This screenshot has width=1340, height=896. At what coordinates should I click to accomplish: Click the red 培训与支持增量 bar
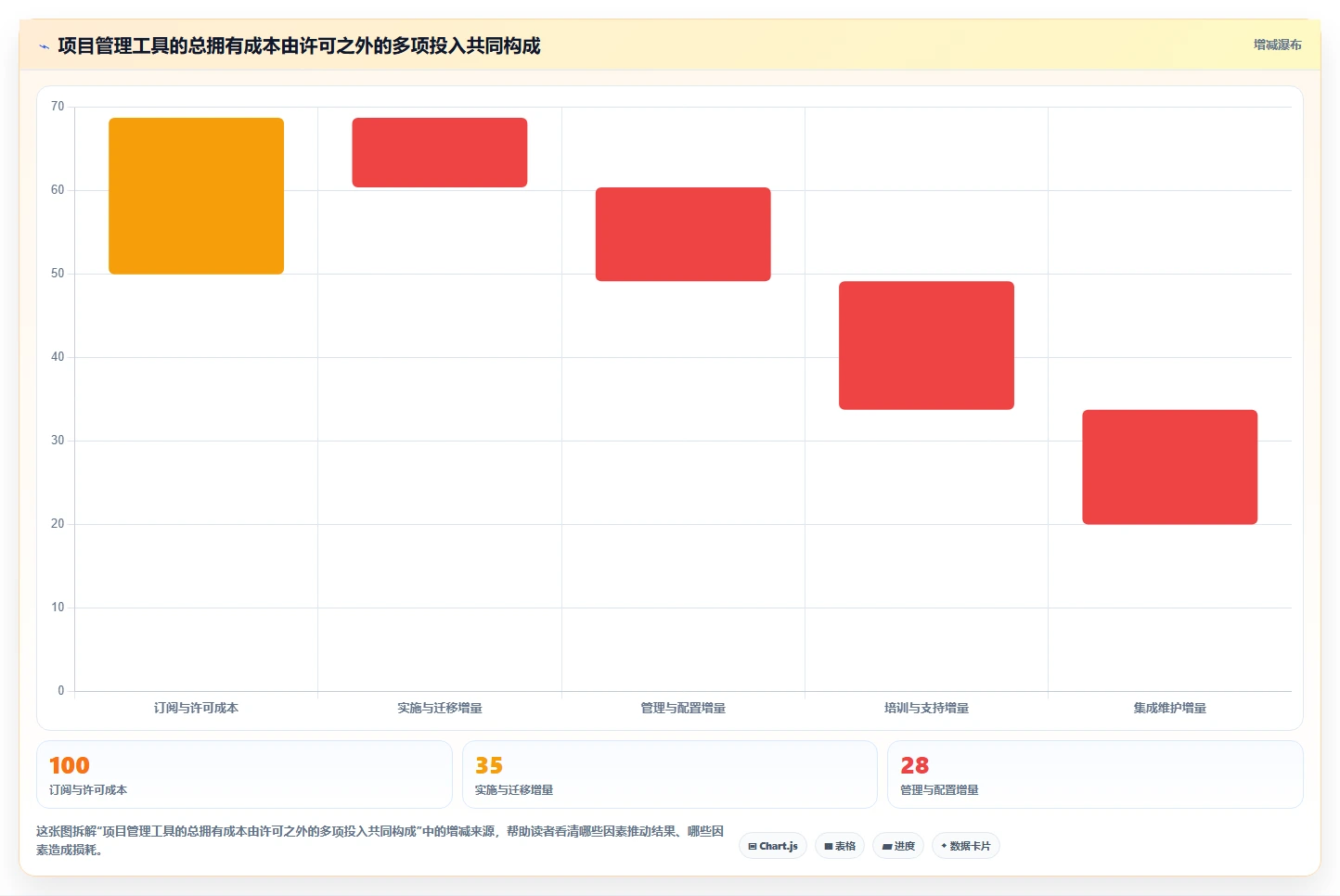(926, 345)
